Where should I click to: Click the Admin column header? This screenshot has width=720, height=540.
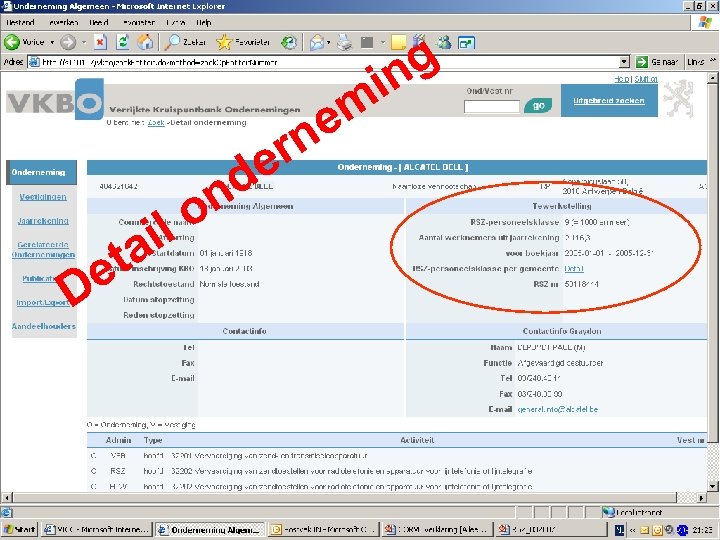[118, 440]
